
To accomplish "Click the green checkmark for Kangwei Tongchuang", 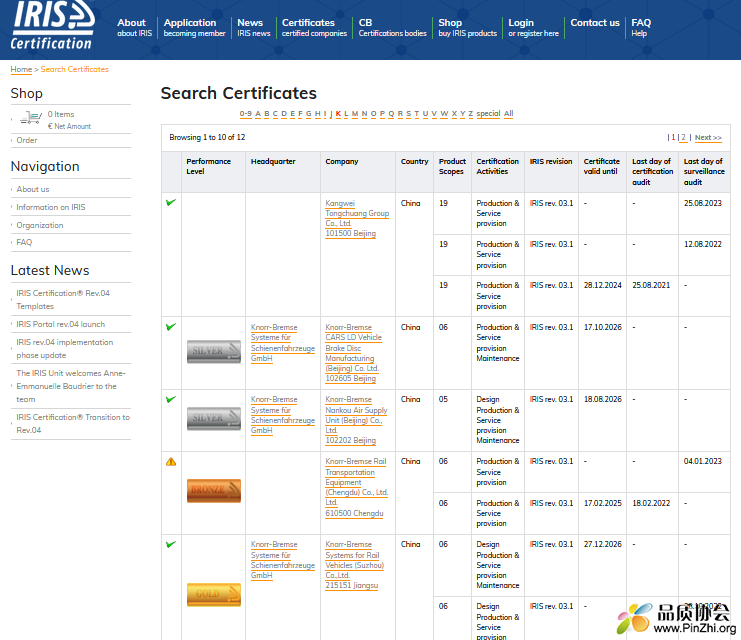I will (171, 203).
